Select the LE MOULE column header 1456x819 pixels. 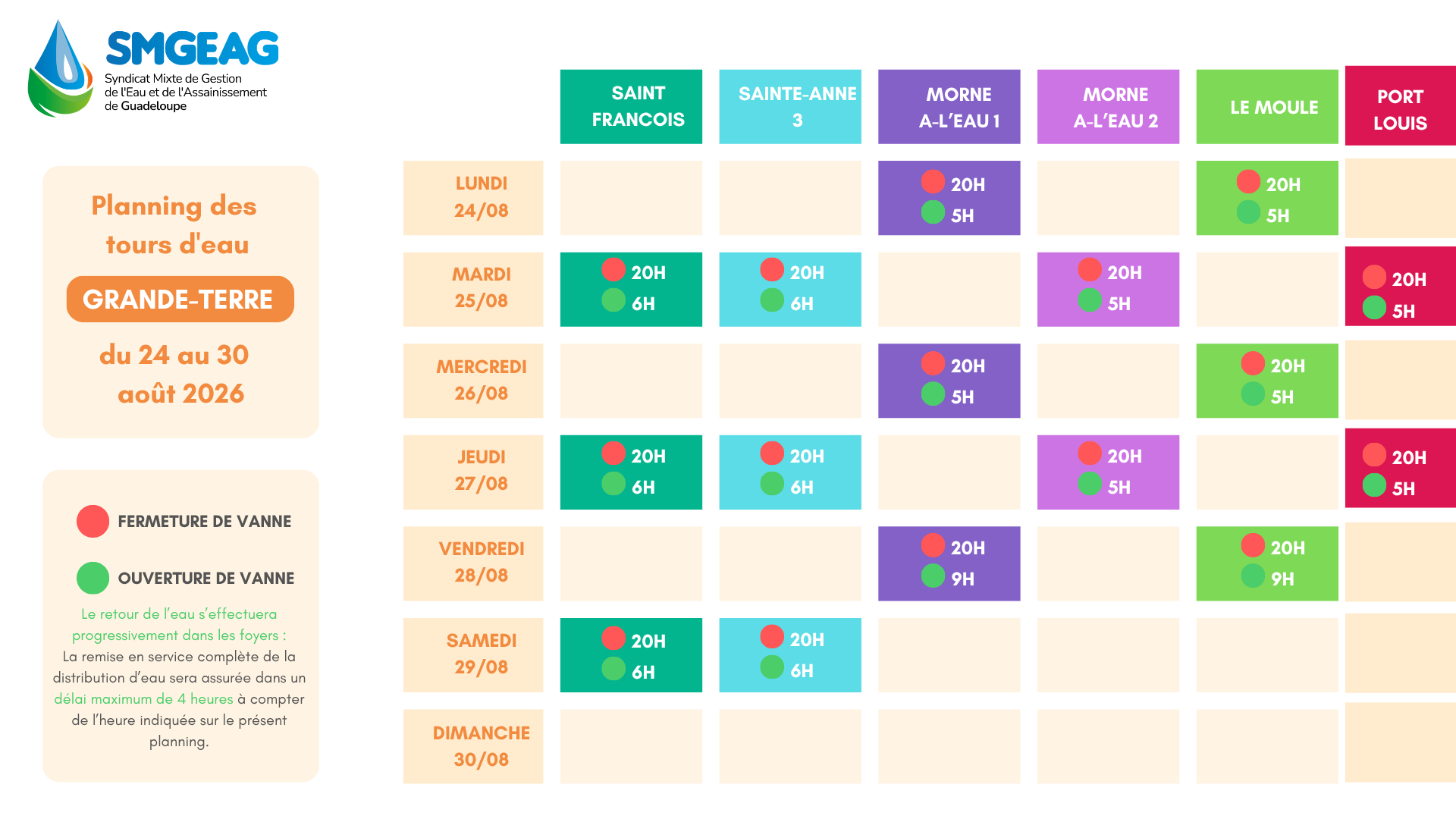[x=1267, y=107]
